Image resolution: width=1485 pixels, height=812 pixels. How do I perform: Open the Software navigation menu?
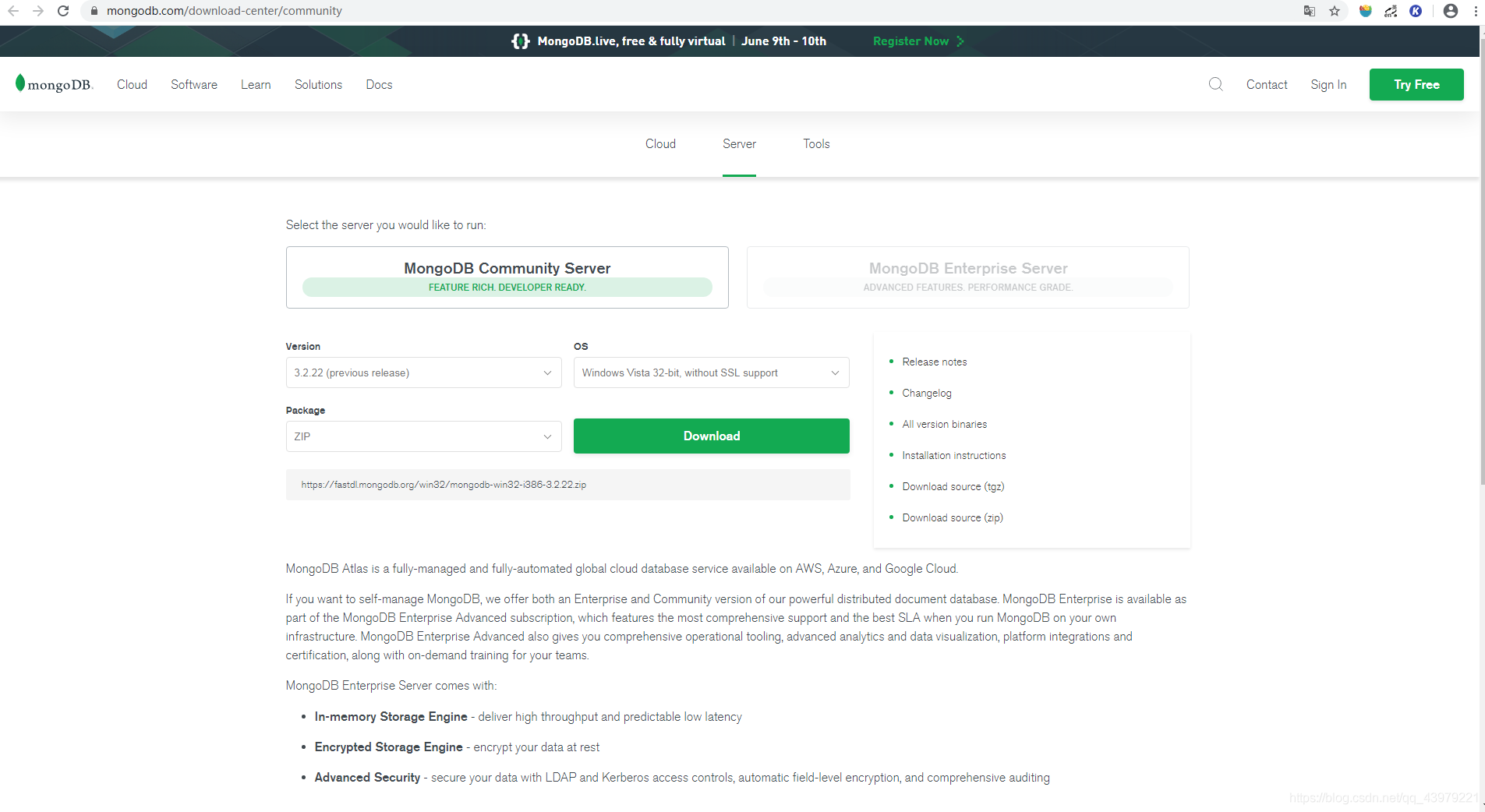point(194,84)
